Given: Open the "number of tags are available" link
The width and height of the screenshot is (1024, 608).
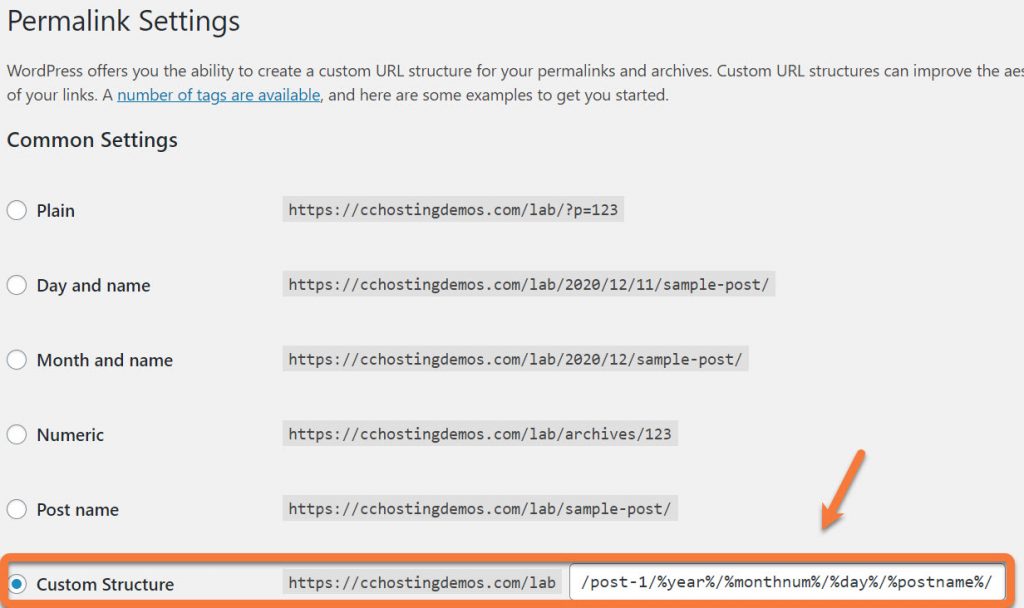Looking at the screenshot, I should tap(218, 95).
